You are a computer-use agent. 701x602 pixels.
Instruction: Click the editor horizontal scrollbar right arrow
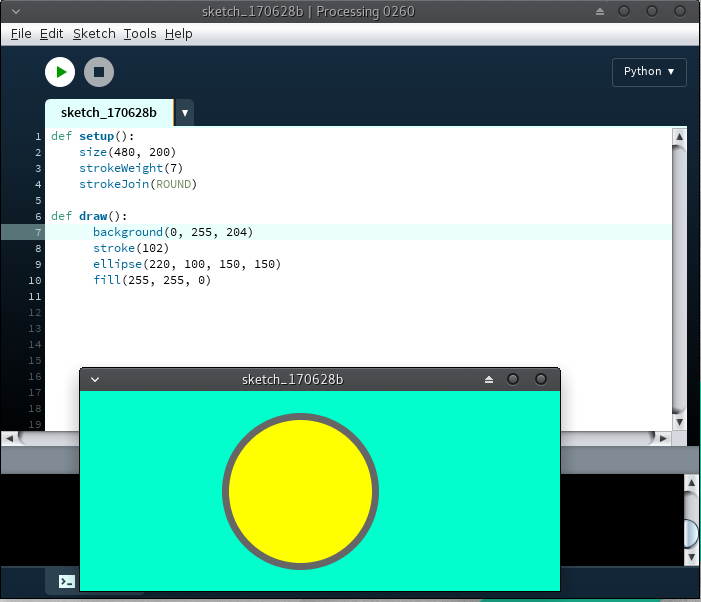663,438
